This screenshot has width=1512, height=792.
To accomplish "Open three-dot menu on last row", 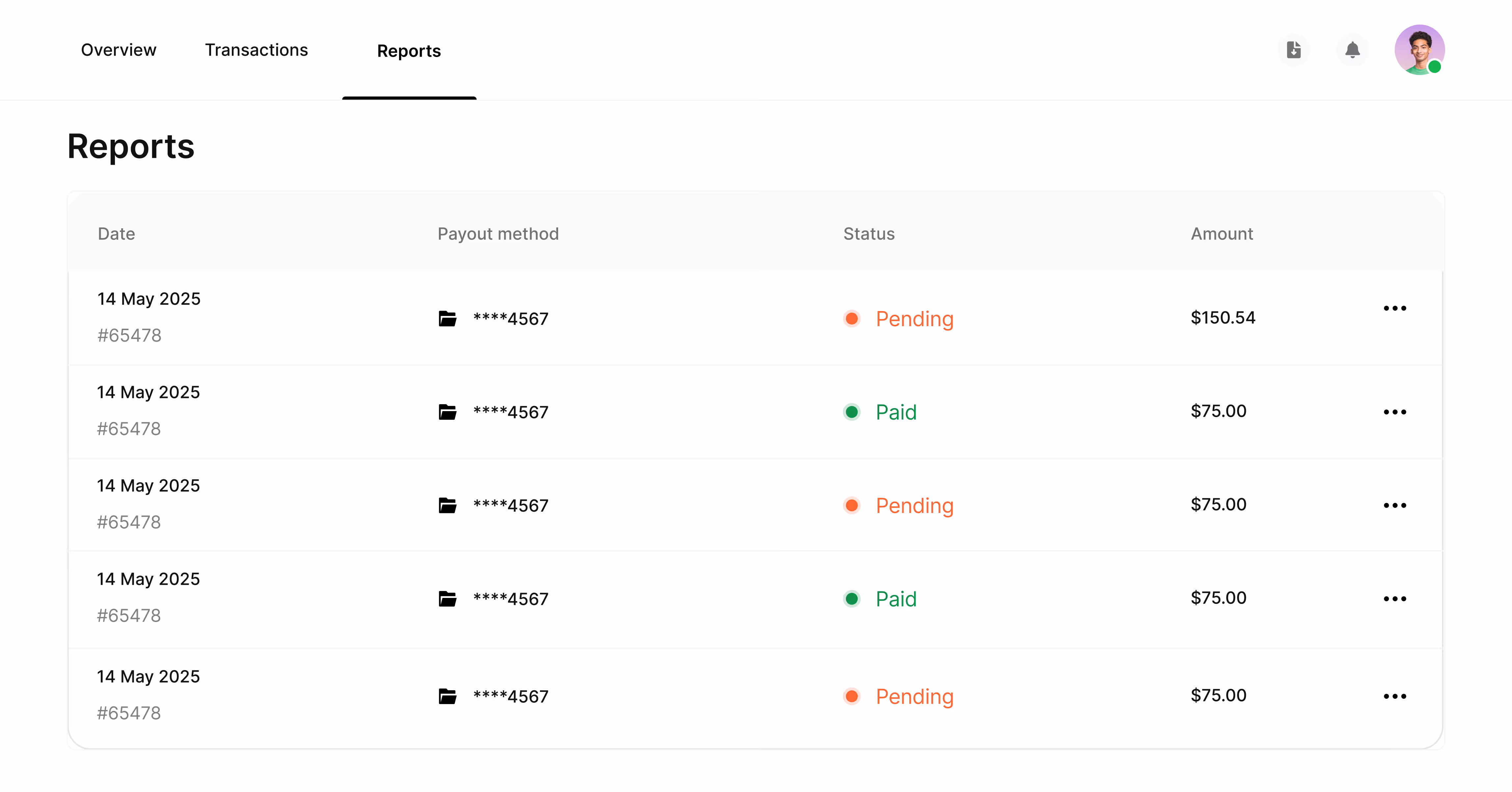I will pos(1394,696).
